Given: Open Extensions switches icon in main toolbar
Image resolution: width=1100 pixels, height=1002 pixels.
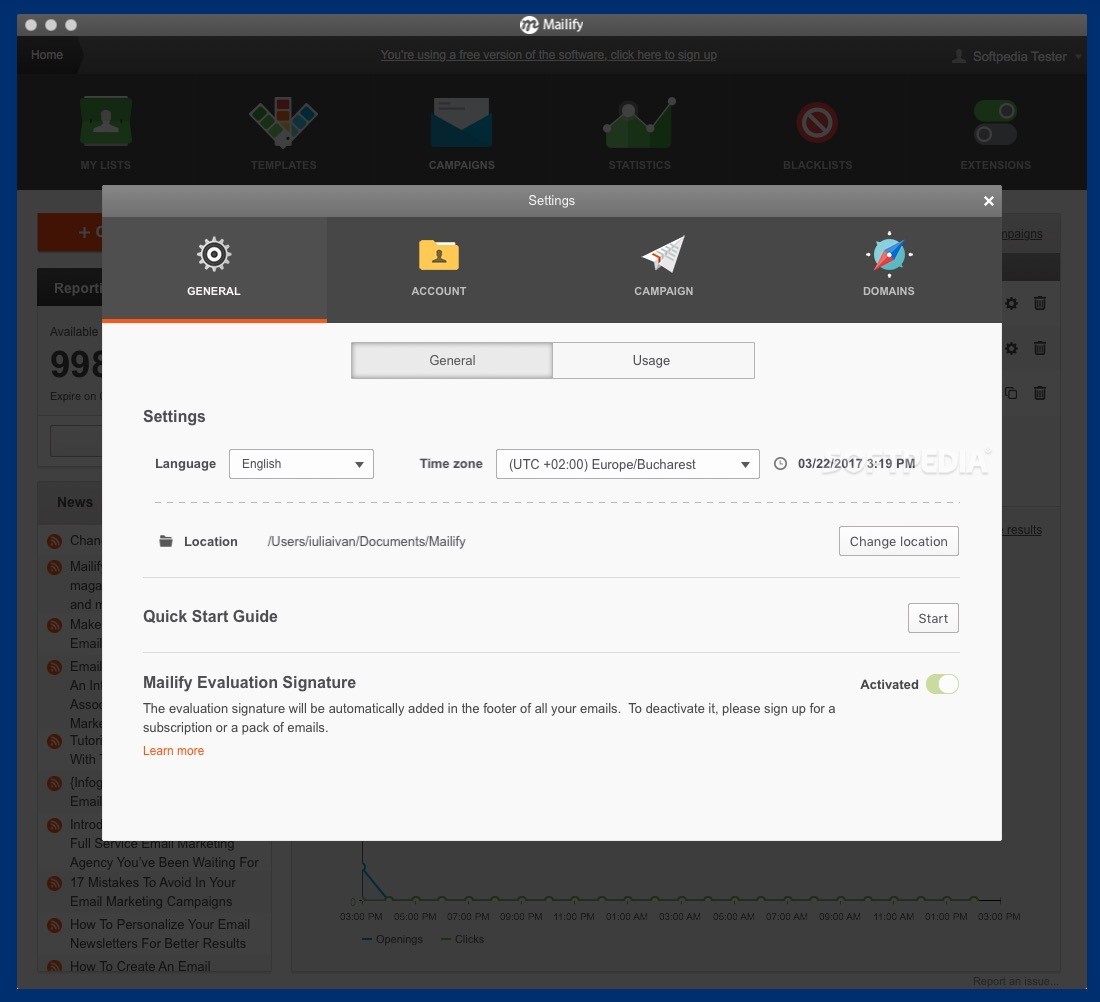Looking at the screenshot, I should (x=995, y=122).
